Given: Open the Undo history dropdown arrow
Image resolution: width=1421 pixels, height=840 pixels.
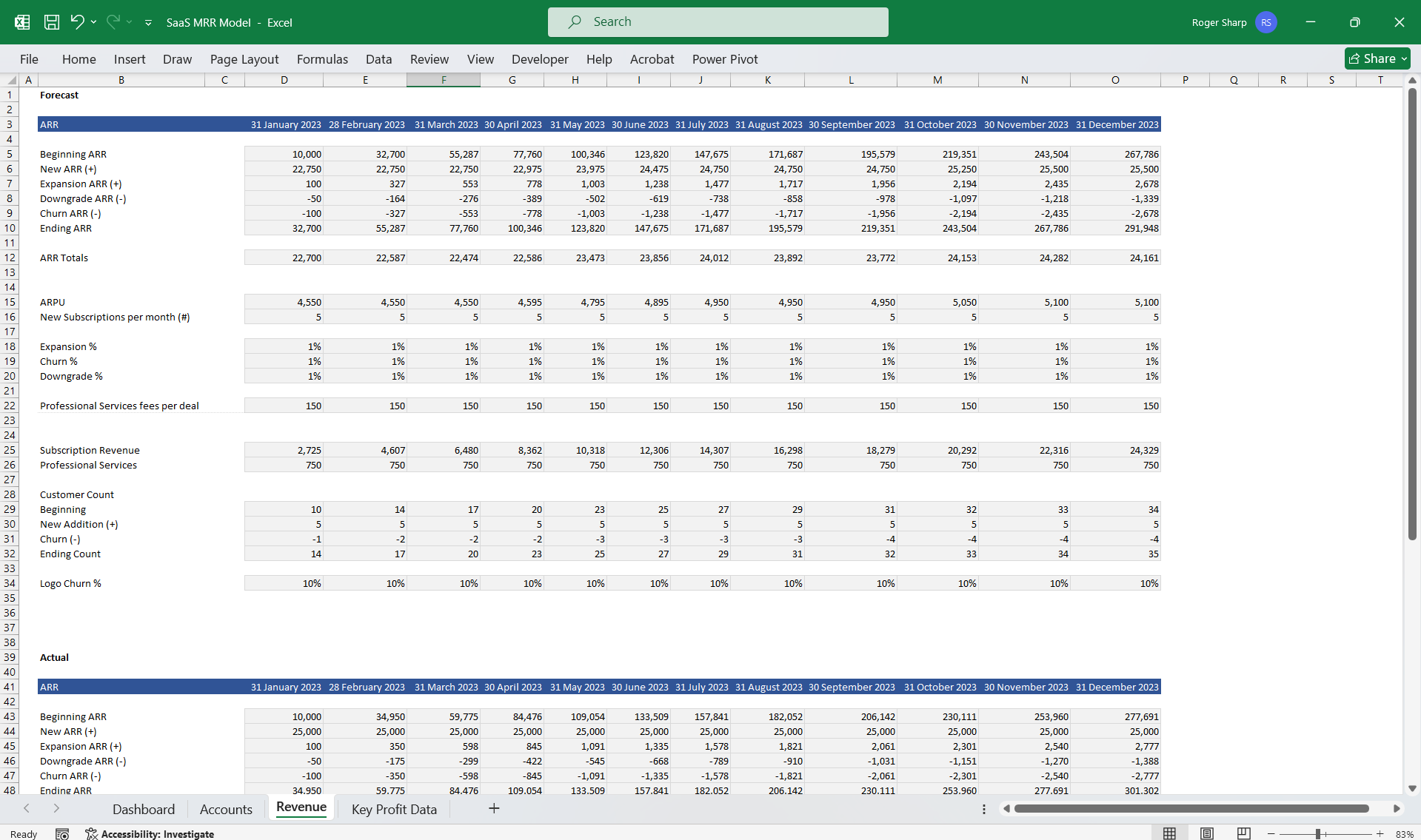Looking at the screenshot, I should pos(93,22).
